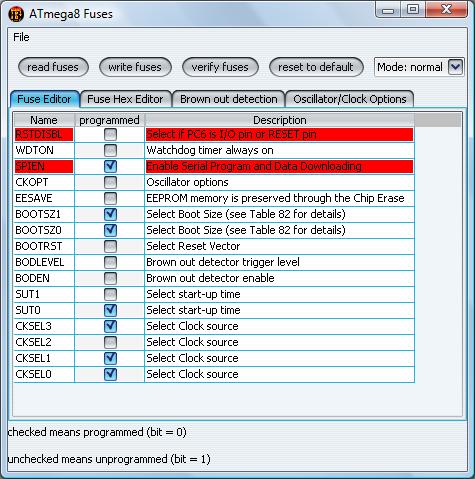Select the SPIEN name cell
This screenshot has width=475, height=479.
click(x=44, y=166)
